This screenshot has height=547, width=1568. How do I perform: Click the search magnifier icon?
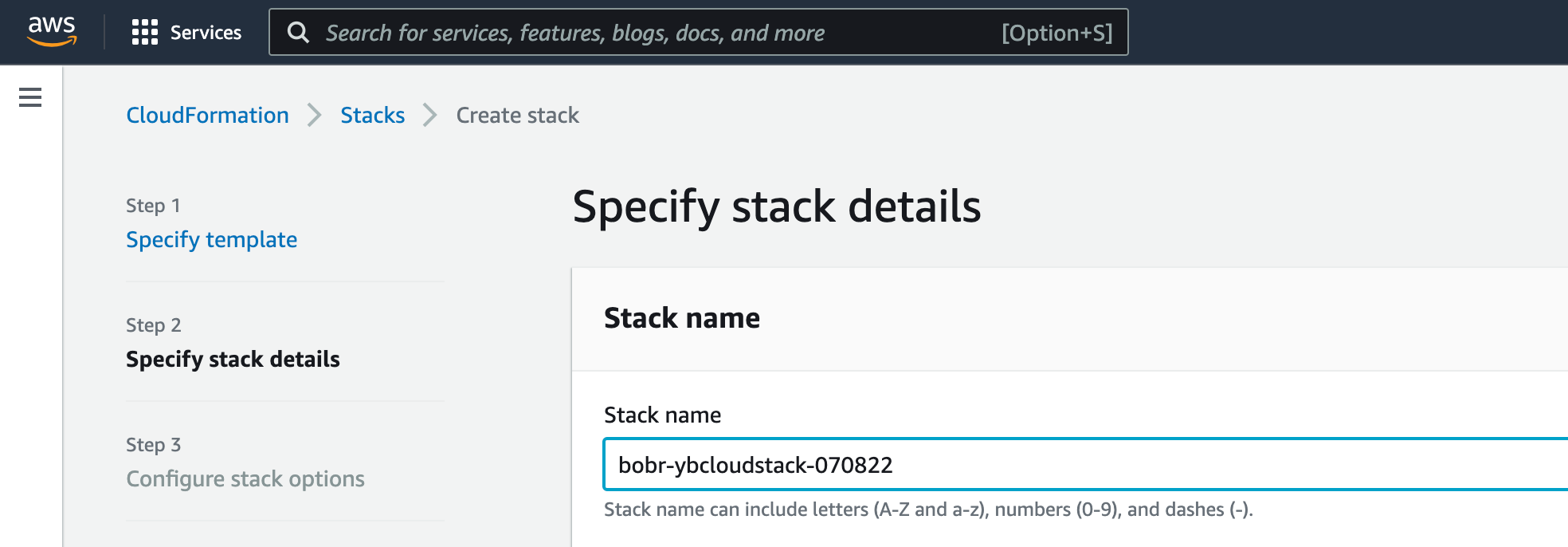(x=298, y=33)
